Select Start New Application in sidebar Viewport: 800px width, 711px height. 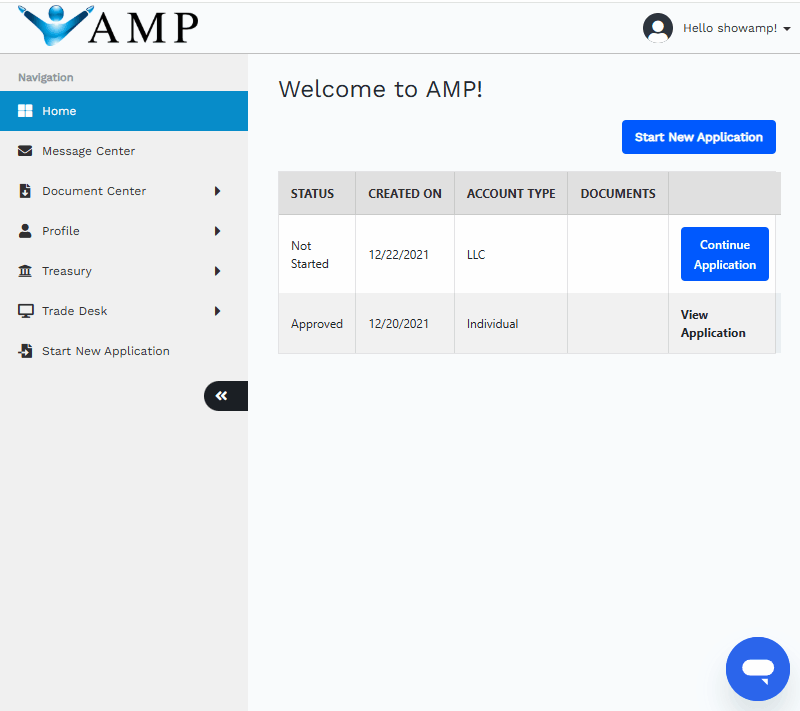pyautogui.click(x=105, y=351)
